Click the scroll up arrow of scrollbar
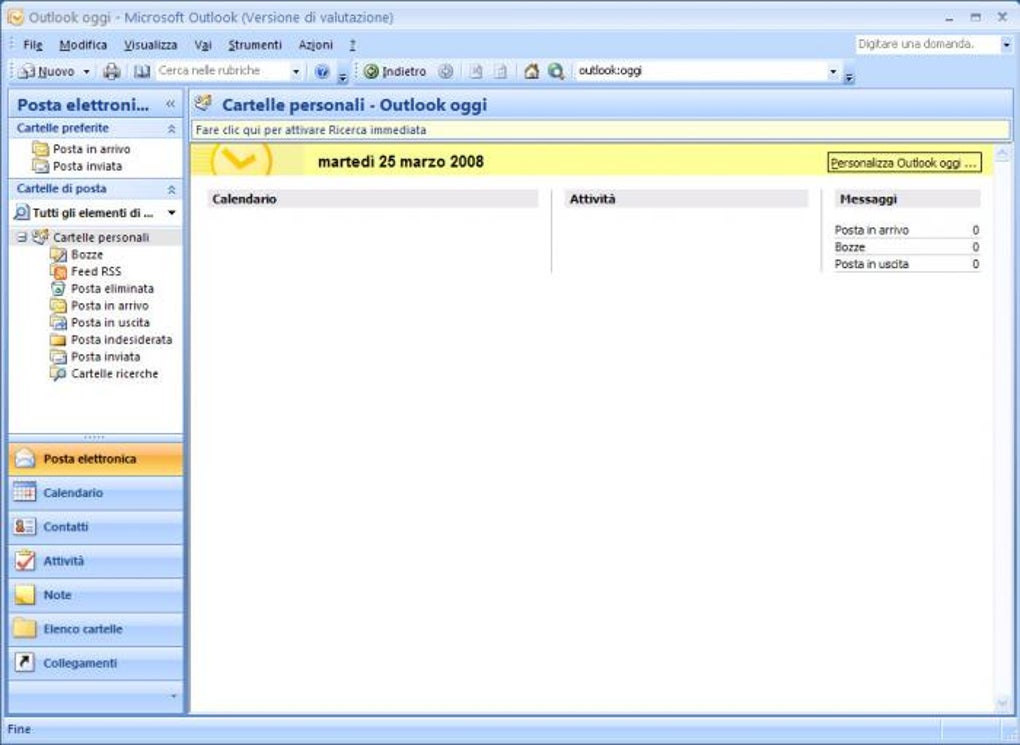This screenshot has width=1020, height=745. (1002, 154)
